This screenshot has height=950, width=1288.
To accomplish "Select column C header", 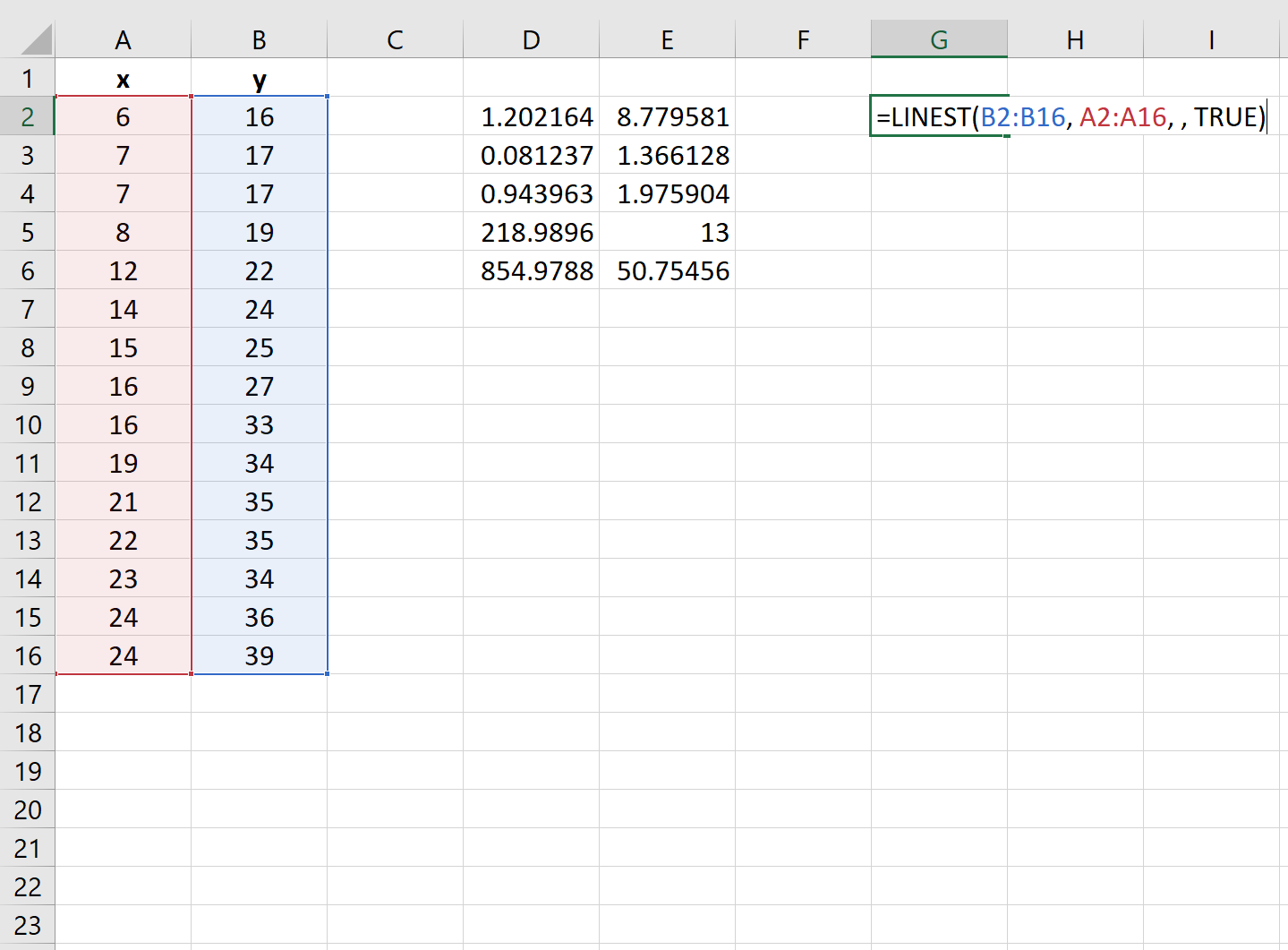I will click(396, 39).
